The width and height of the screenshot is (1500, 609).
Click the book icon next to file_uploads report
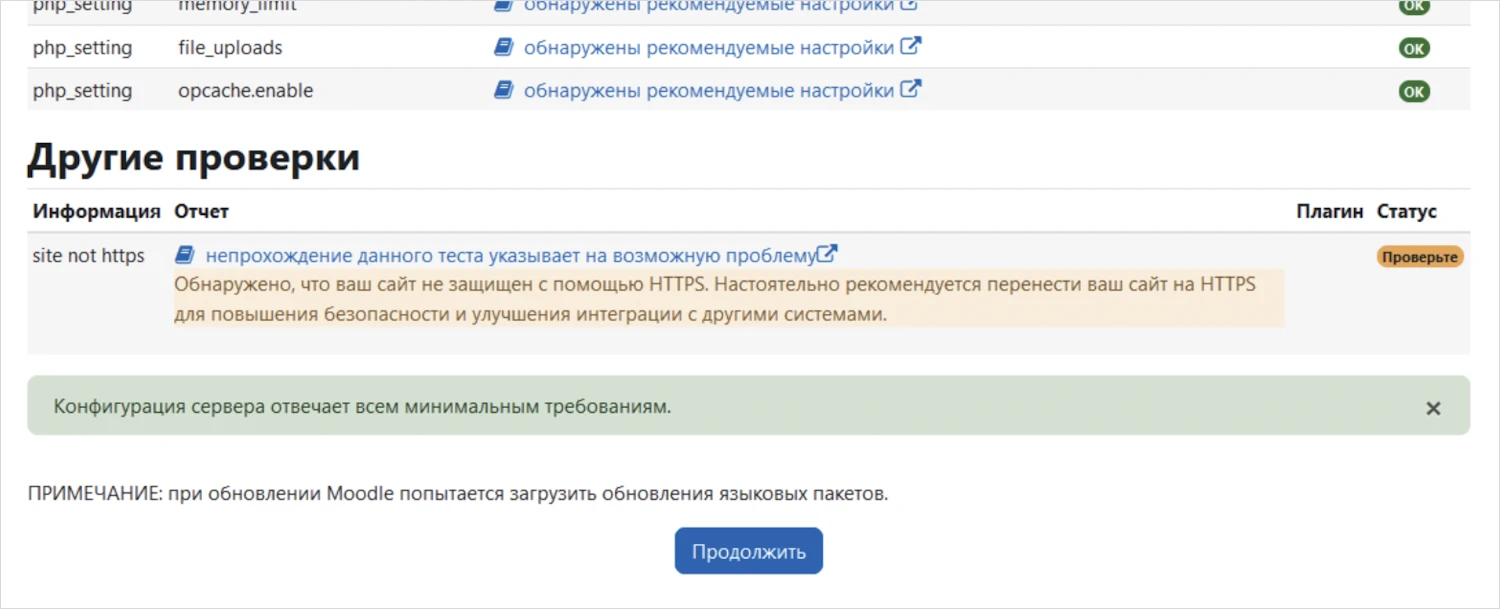point(503,46)
